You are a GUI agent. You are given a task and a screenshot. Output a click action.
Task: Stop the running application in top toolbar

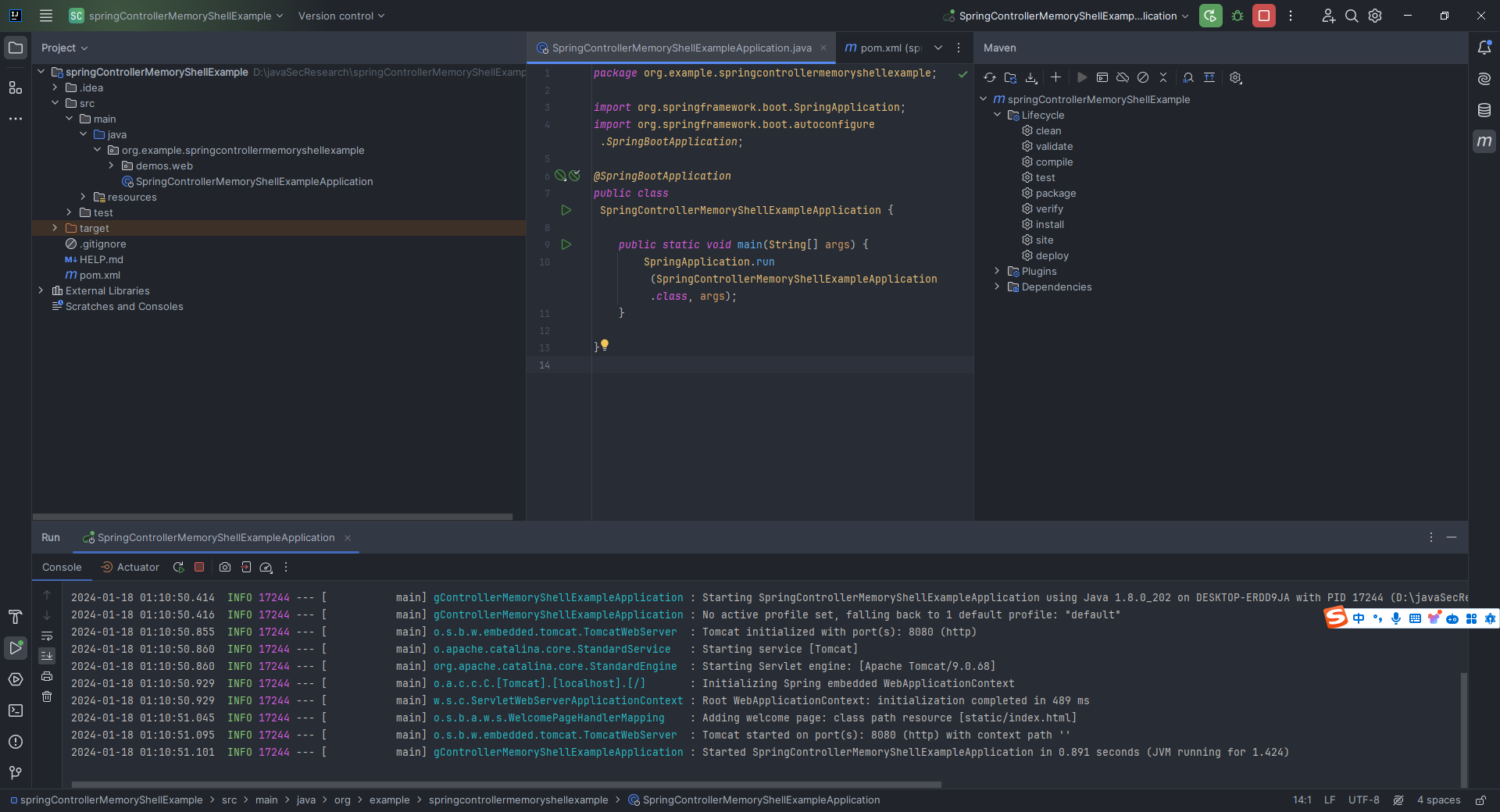pyautogui.click(x=1264, y=16)
